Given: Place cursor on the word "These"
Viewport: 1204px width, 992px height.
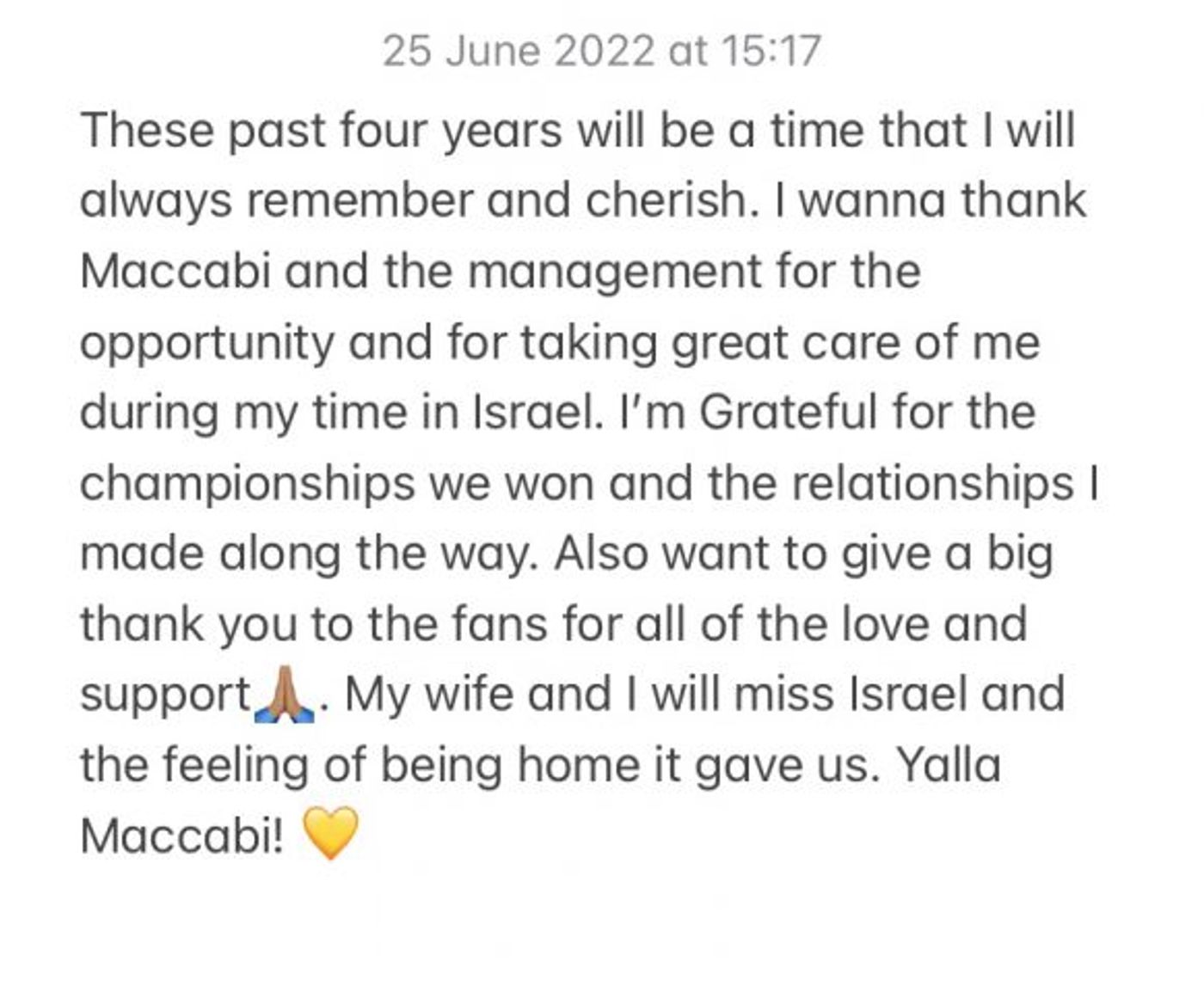Looking at the screenshot, I should [147, 132].
